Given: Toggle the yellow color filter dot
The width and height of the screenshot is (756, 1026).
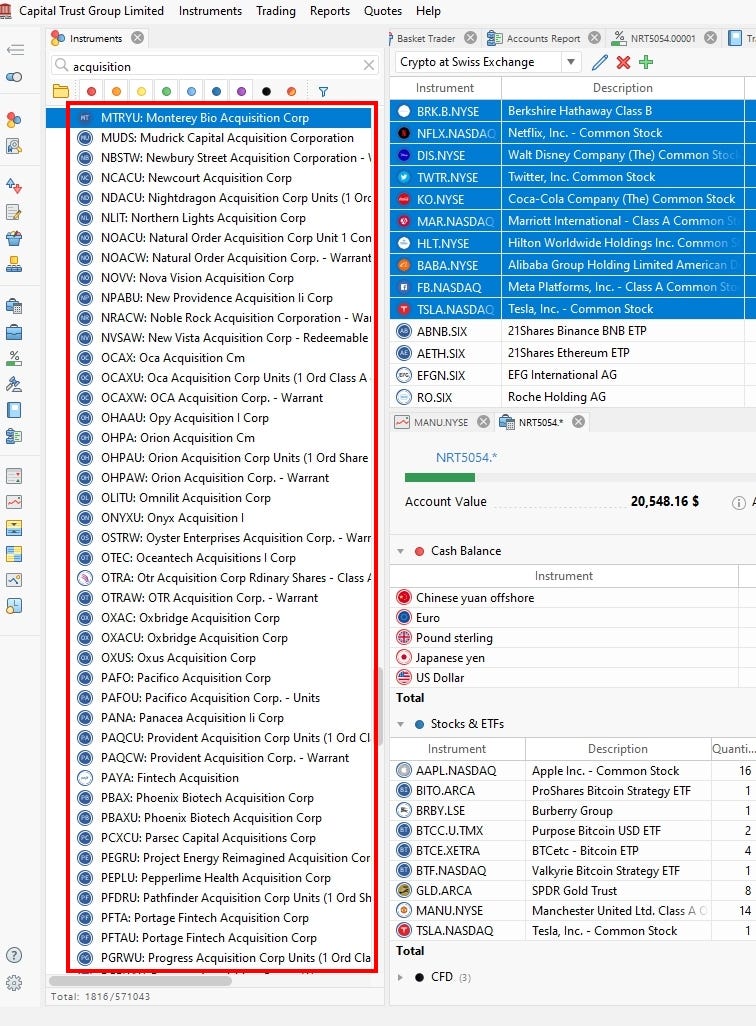Looking at the screenshot, I should [141, 92].
